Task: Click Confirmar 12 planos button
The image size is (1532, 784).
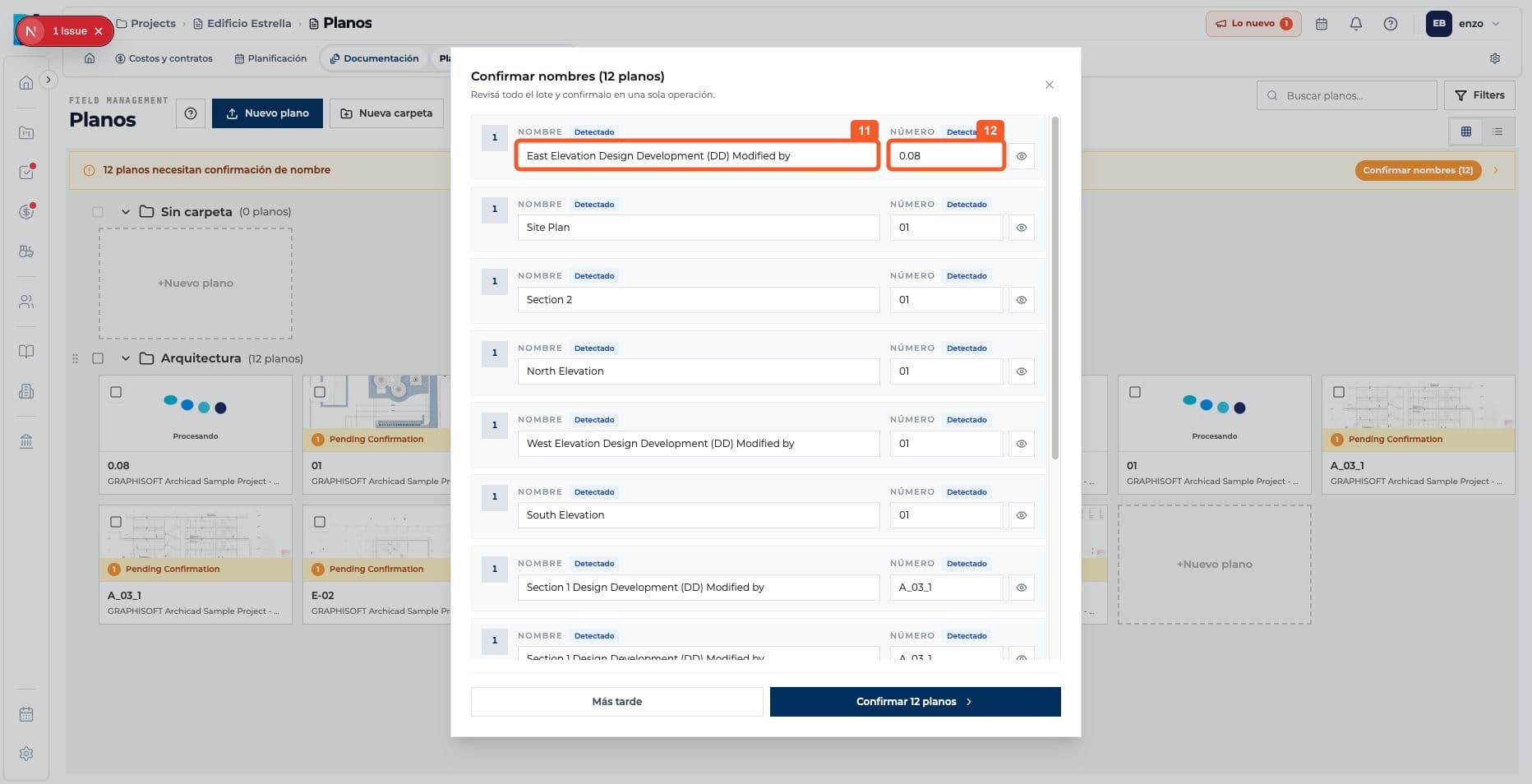Action: [915, 702]
